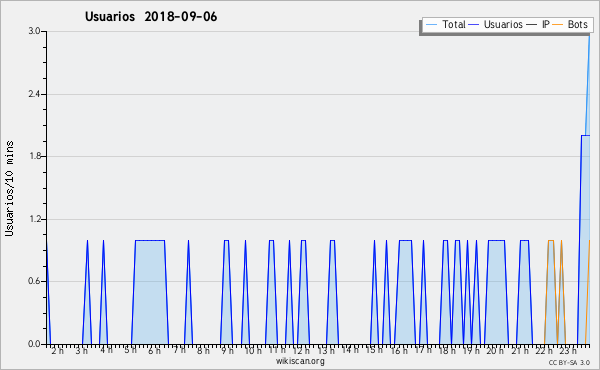
Task: Click the '10 h' x-axis label
Action: 253,351
